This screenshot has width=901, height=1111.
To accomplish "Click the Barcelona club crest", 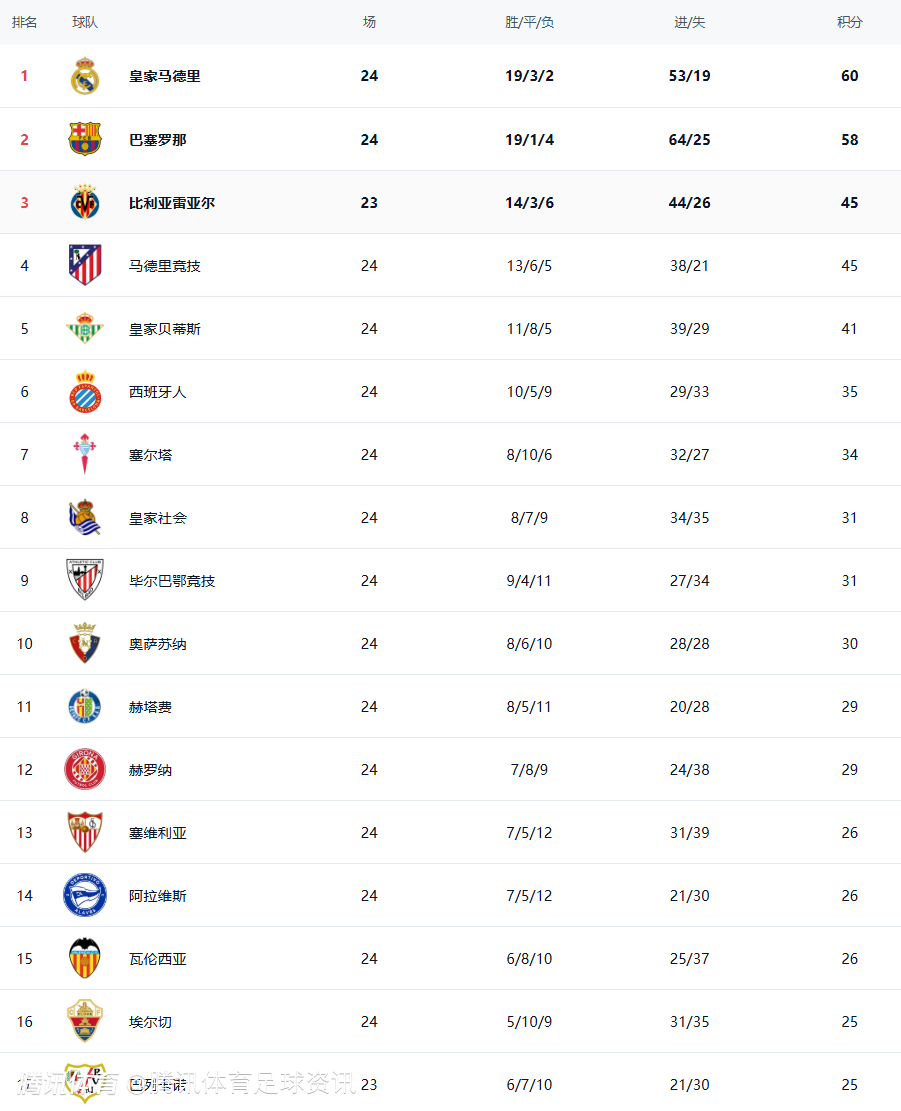I will (85, 139).
